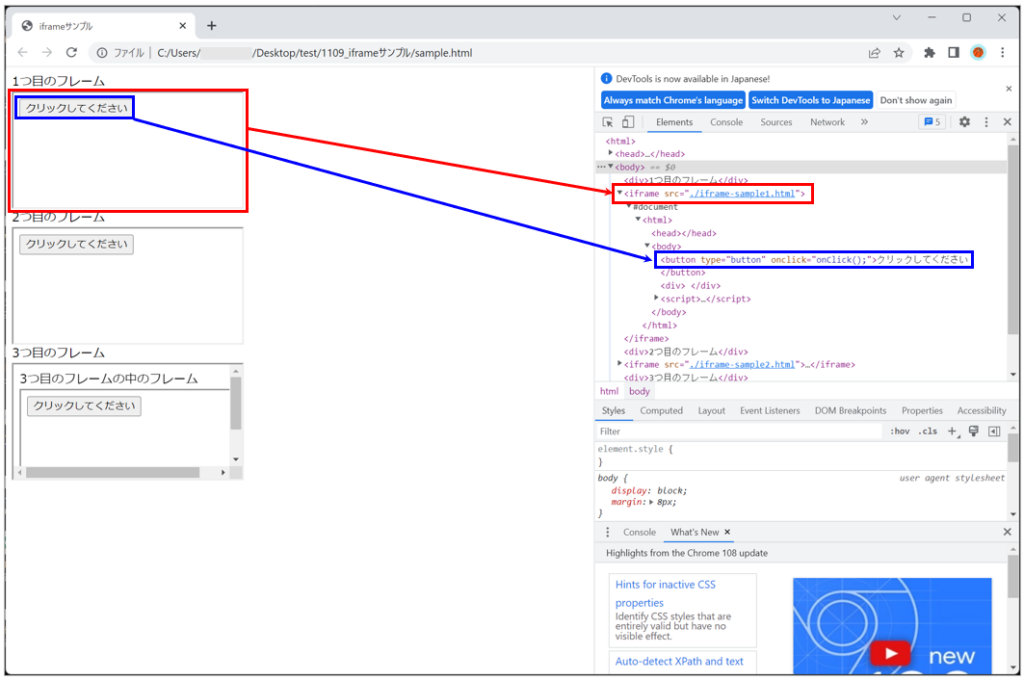1024x680 pixels.
Task: Open the customize DevTools three-dot menu
Action: pos(986,121)
